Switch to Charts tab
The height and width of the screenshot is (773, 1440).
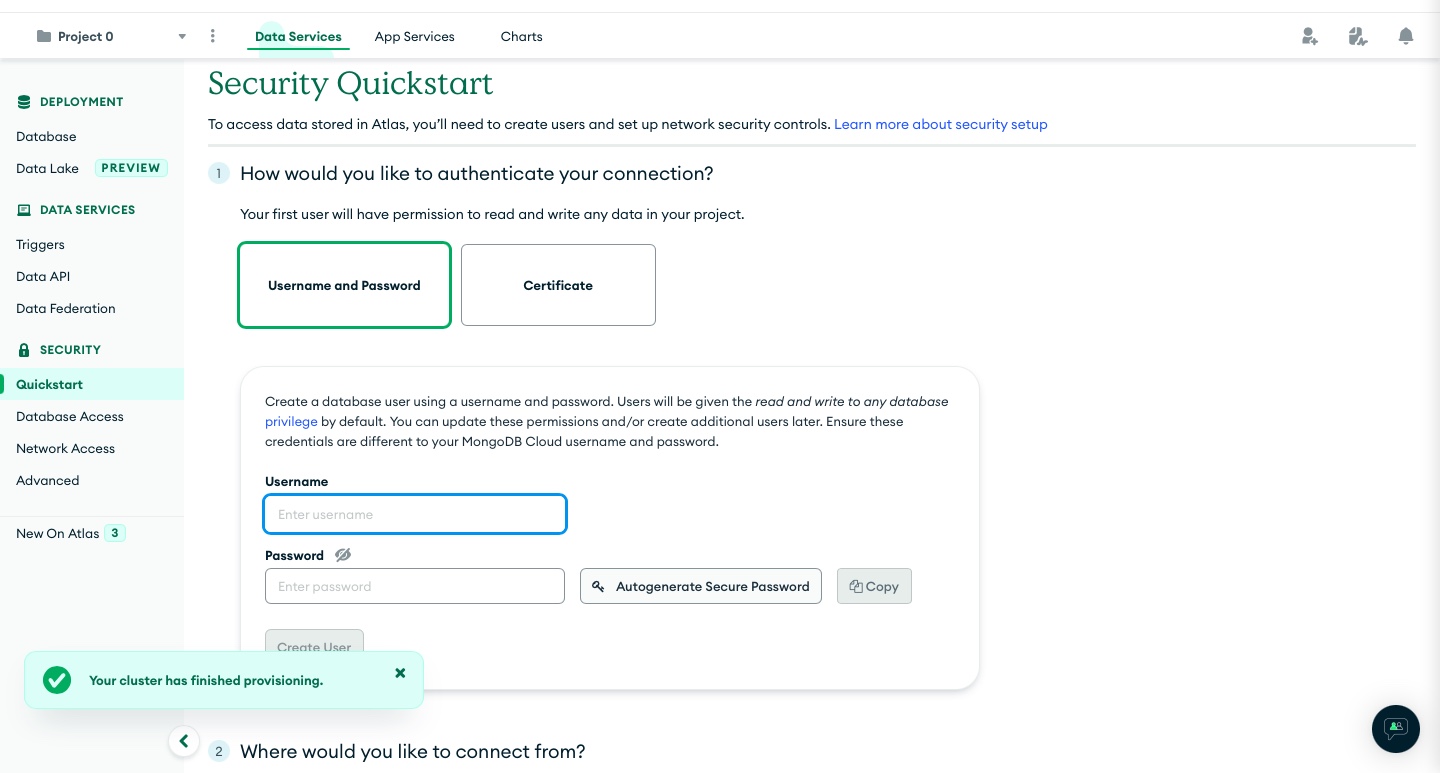522,36
